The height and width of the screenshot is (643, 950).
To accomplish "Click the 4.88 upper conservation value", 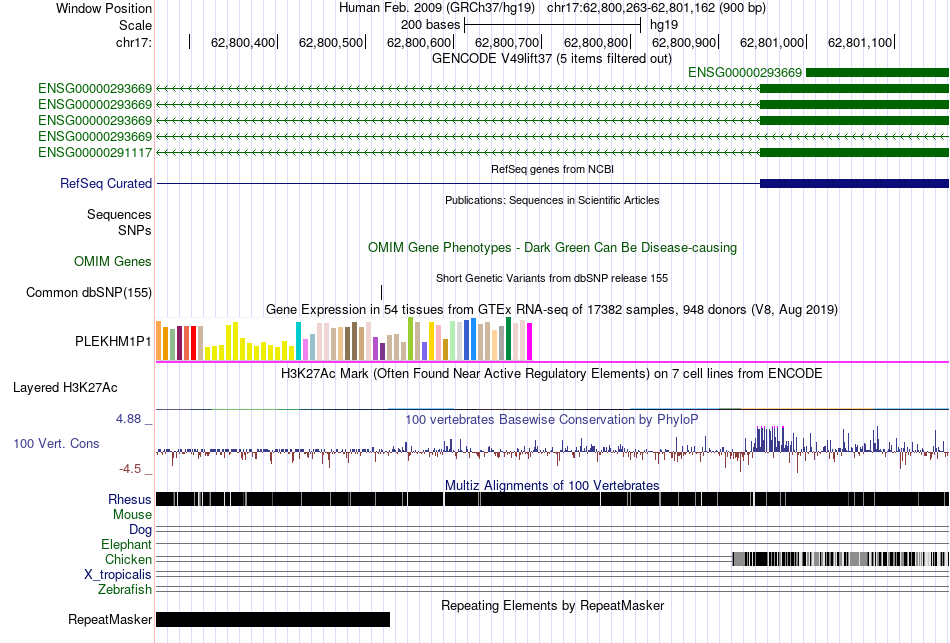I will tap(128, 419).
